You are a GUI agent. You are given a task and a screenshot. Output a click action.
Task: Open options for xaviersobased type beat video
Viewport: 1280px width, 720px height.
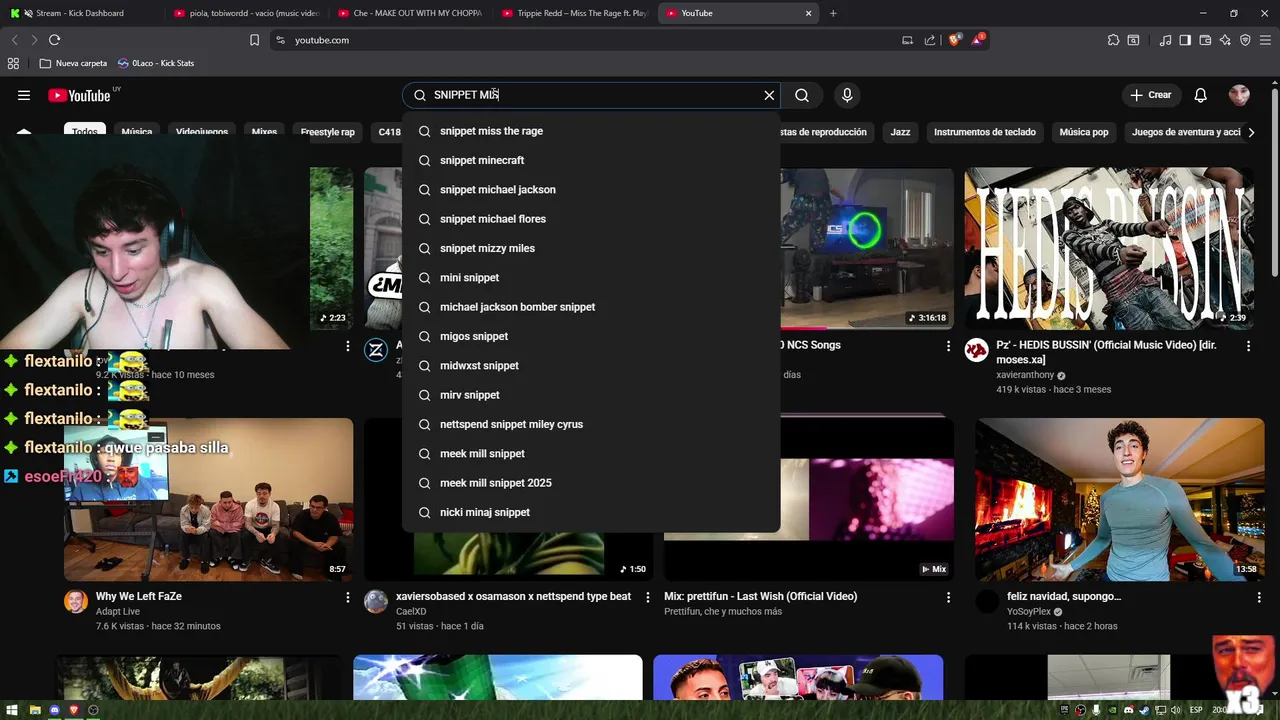[648, 597]
